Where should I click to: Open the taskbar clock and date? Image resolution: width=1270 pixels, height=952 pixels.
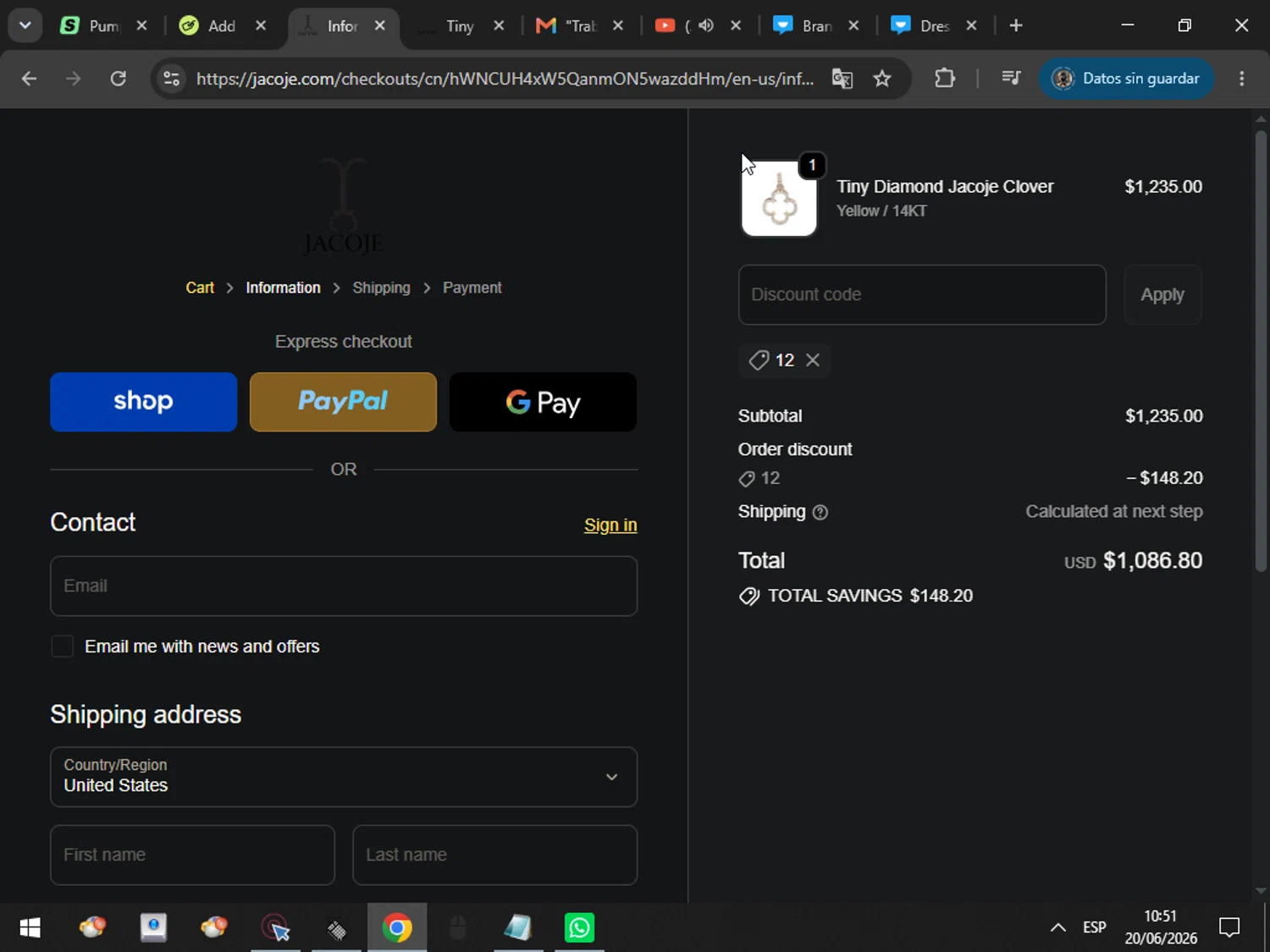click(x=1161, y=928)
